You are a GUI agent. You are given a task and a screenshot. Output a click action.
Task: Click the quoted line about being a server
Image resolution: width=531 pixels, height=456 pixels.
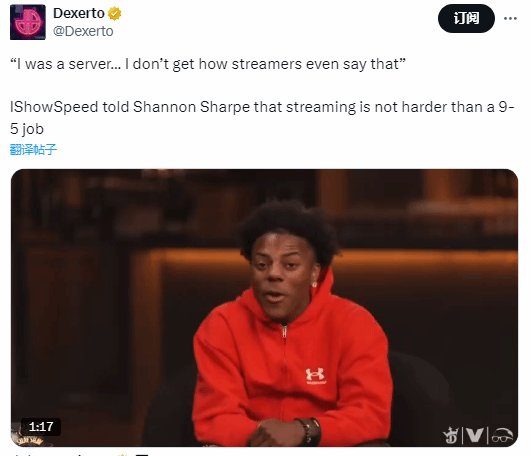coord(208,64)
